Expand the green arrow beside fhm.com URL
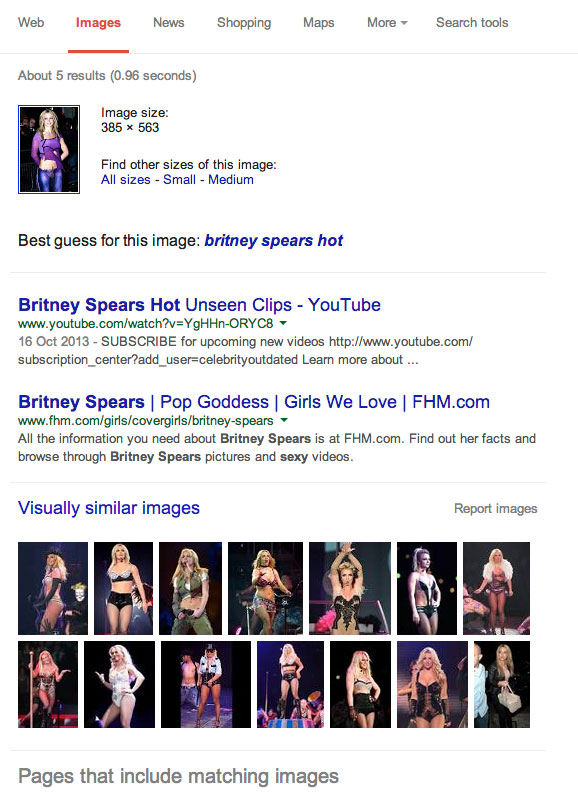This screenshot has width=578, height=793. (x=284, y=420)
